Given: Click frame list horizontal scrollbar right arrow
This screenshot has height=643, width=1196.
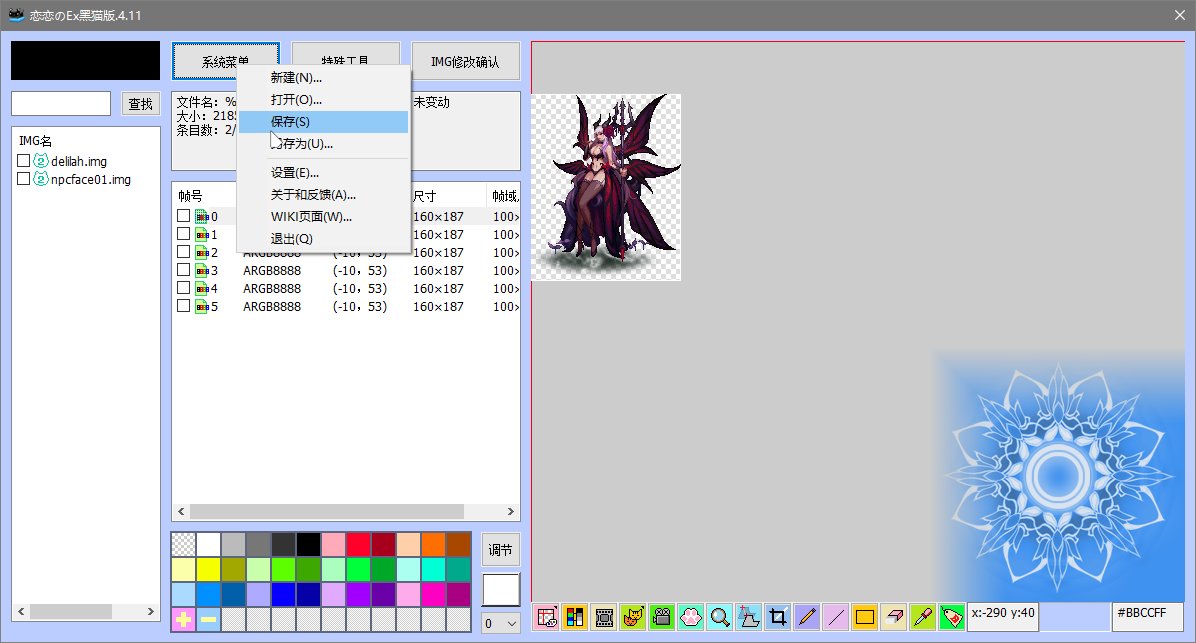Looking at the screenshot, I should 511,512.
